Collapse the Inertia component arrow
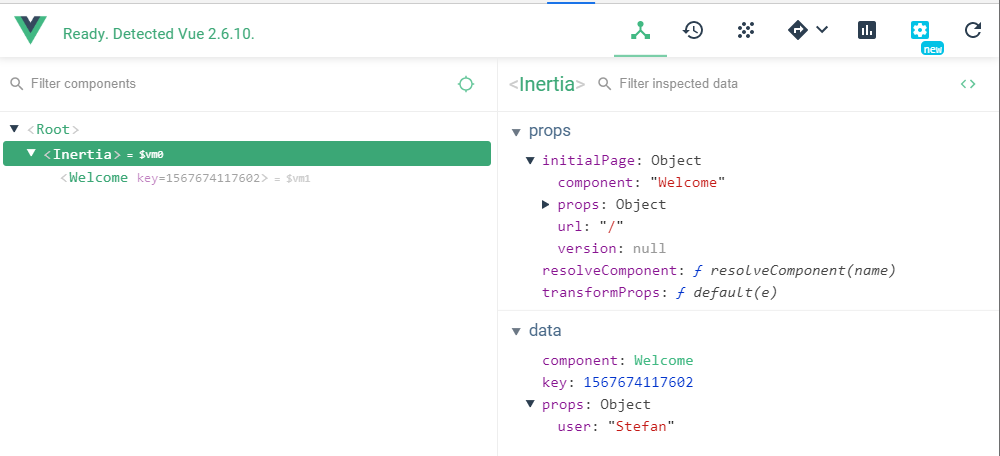 click(31, 153)
